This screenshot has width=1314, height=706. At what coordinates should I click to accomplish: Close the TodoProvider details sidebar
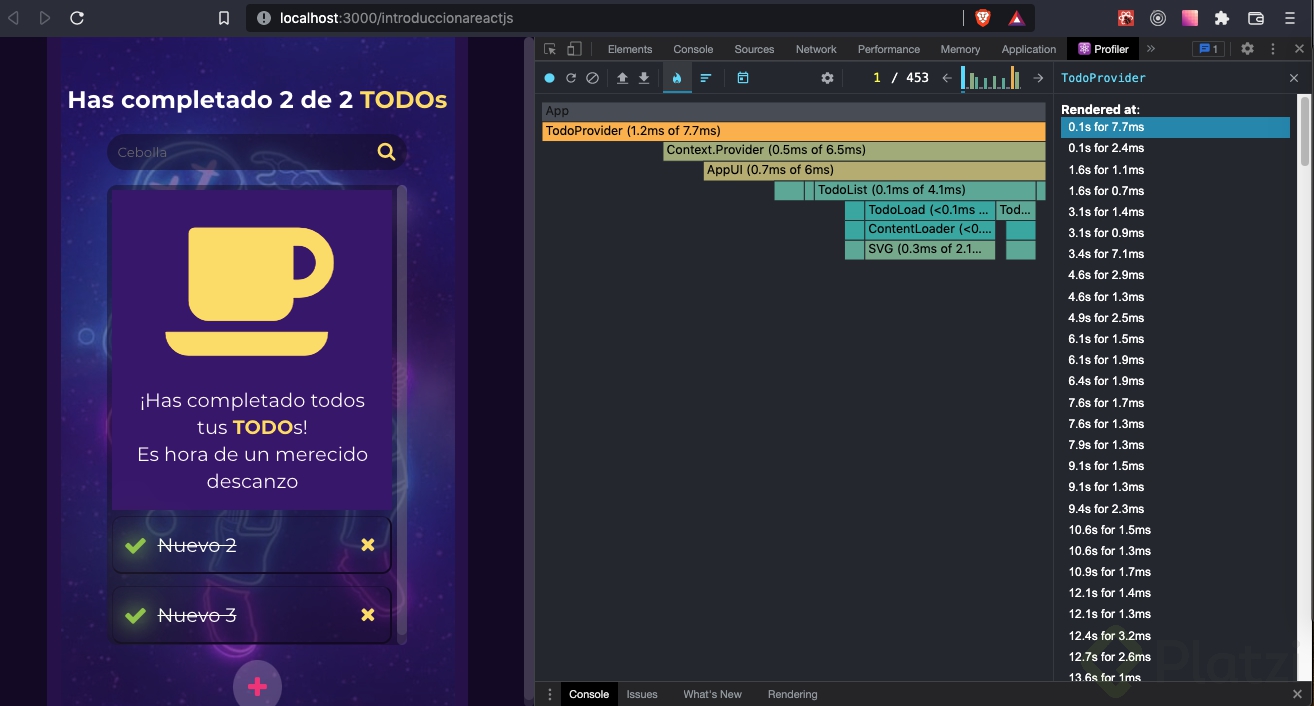1294,78
